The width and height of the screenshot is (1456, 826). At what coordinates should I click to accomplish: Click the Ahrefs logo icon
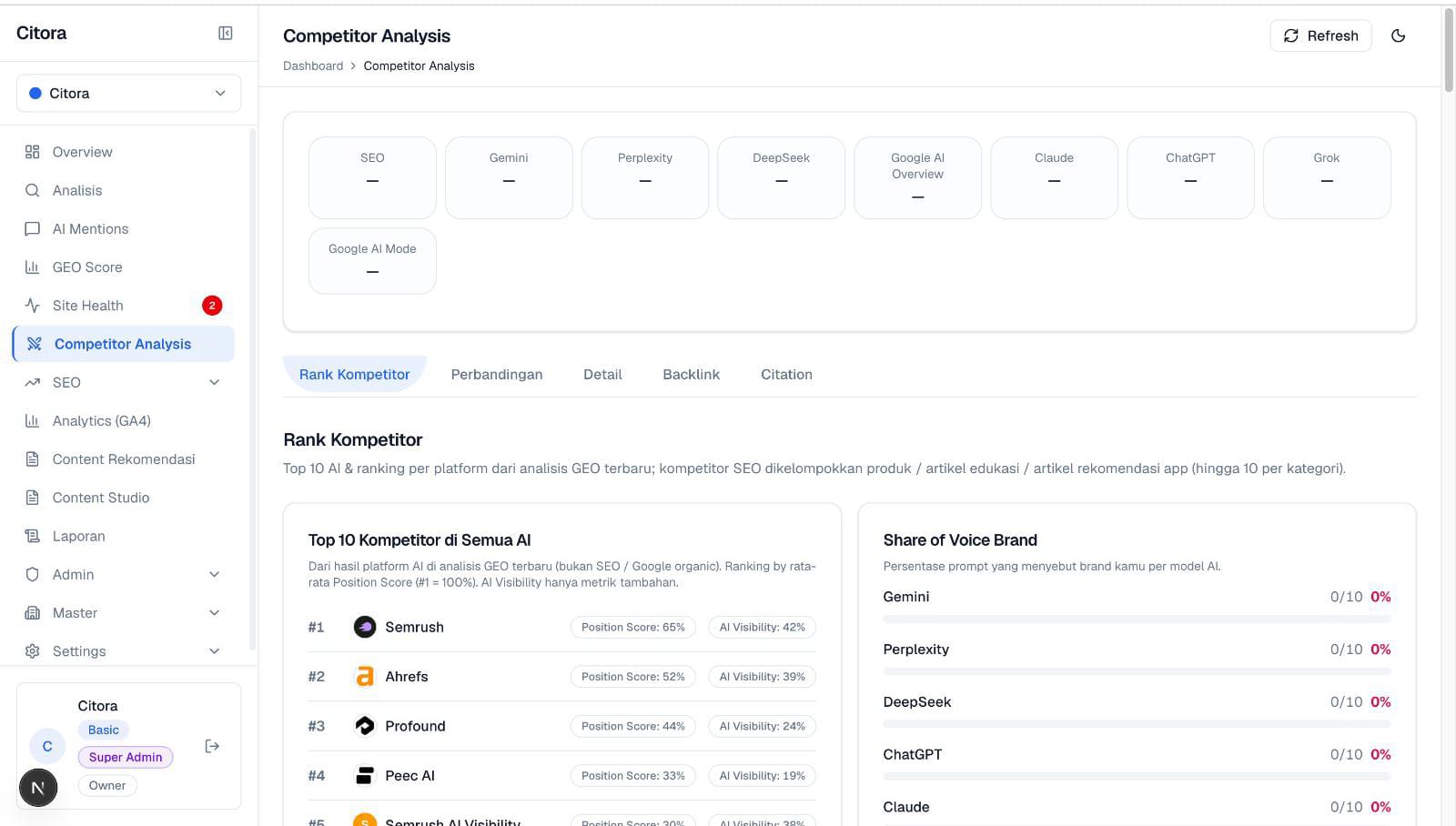[x=365, y=677]
